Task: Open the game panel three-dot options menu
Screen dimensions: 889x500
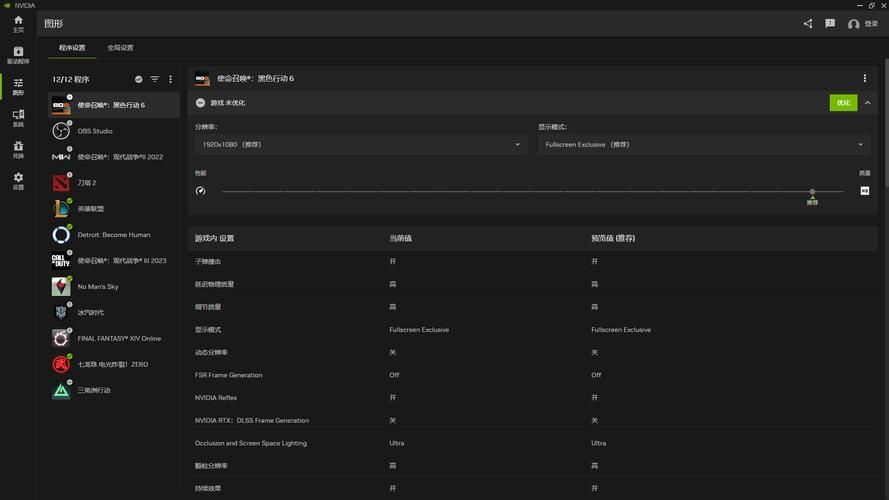Action: pos(865,79)
